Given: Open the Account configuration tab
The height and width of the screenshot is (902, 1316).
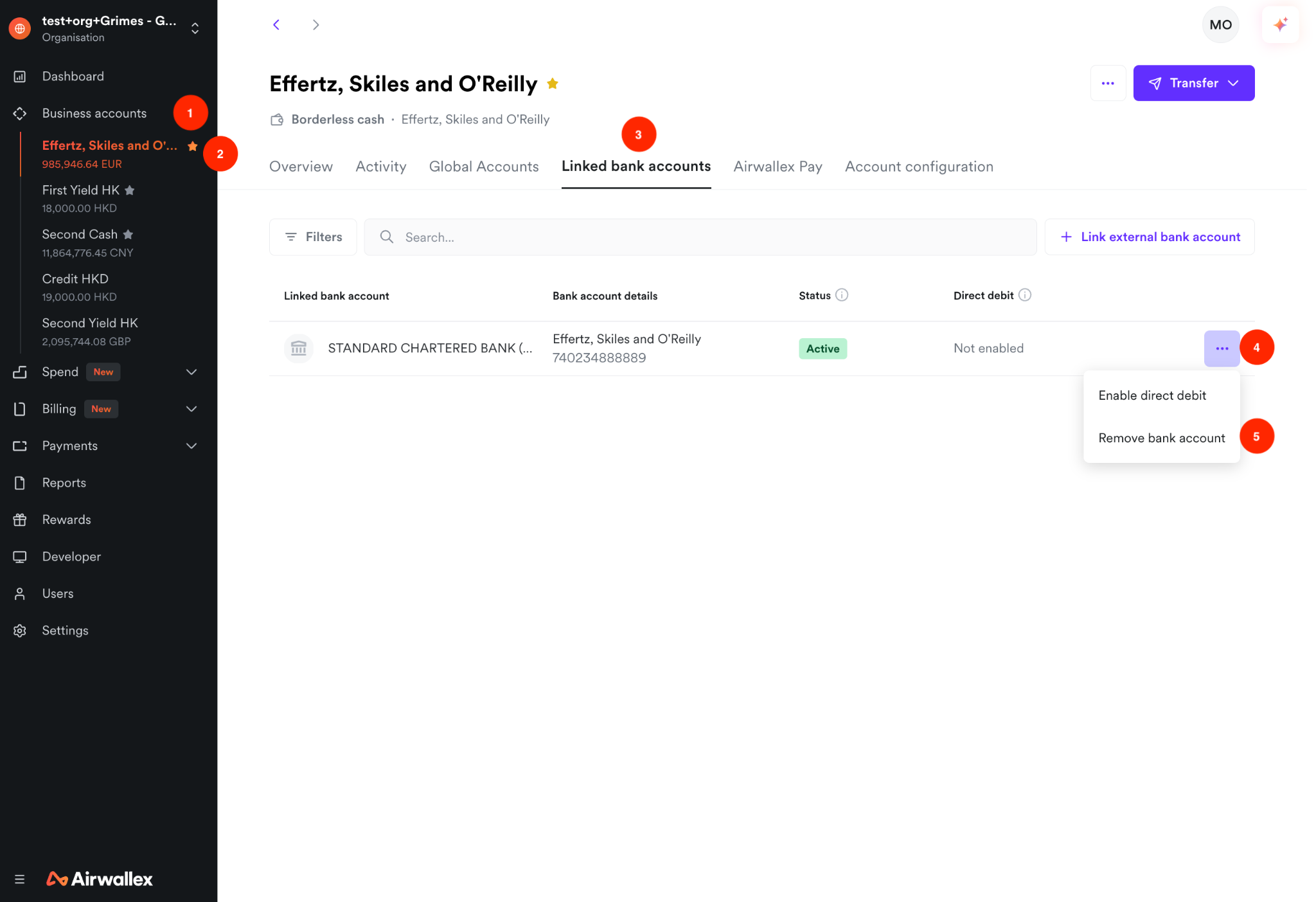Looking at the screenshot, I should point(919,167).
